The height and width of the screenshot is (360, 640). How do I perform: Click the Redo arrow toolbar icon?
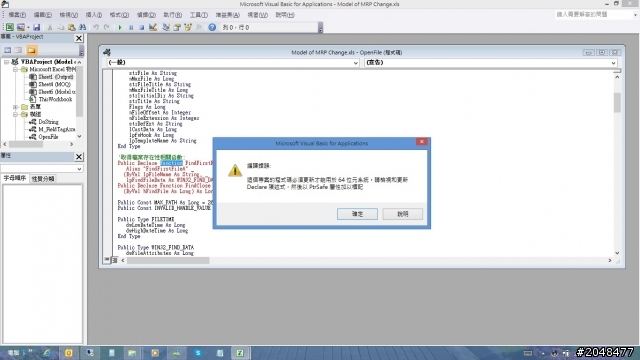(107, 27)
